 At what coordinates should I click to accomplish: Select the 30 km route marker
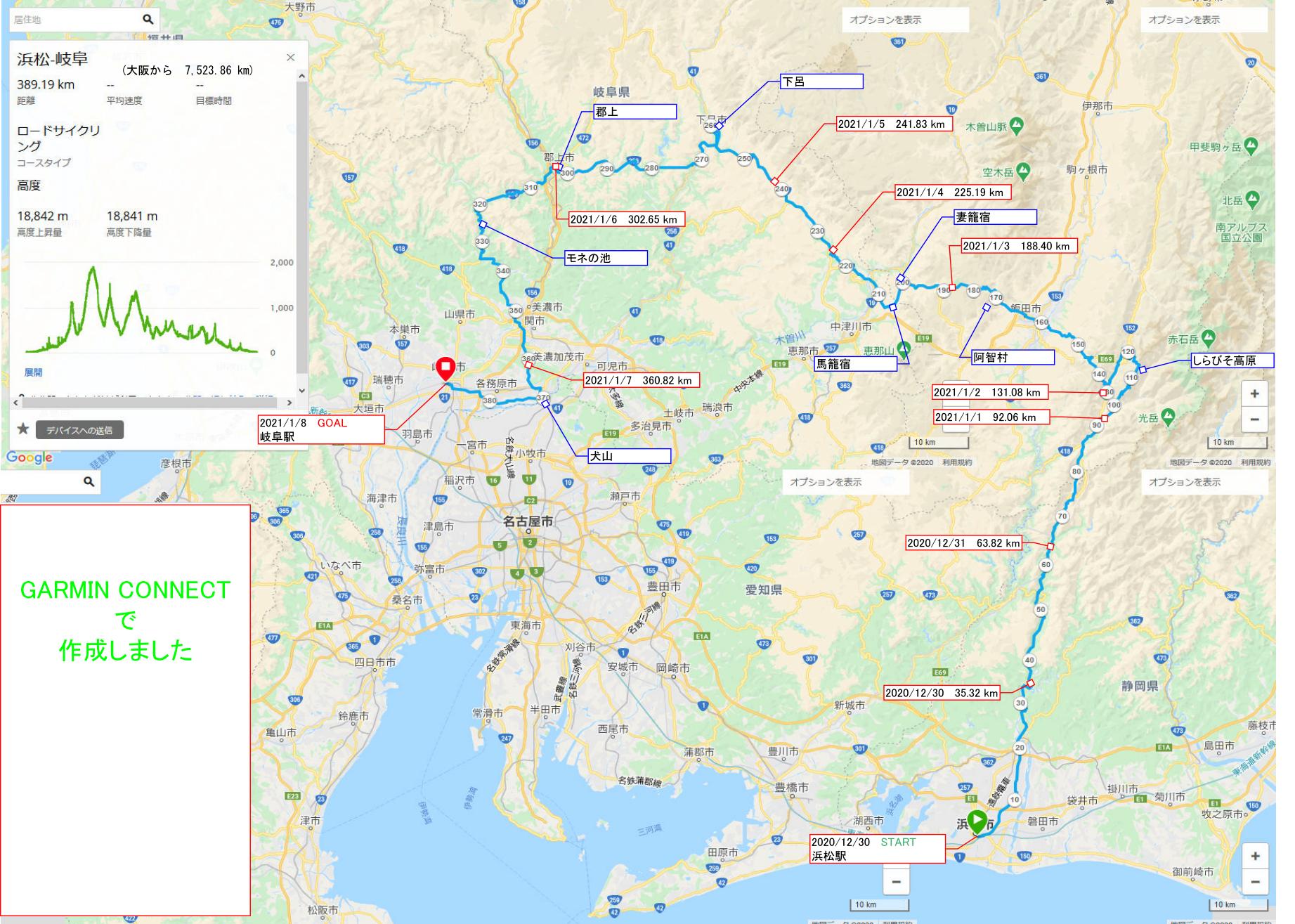[x=1020, y=703]
